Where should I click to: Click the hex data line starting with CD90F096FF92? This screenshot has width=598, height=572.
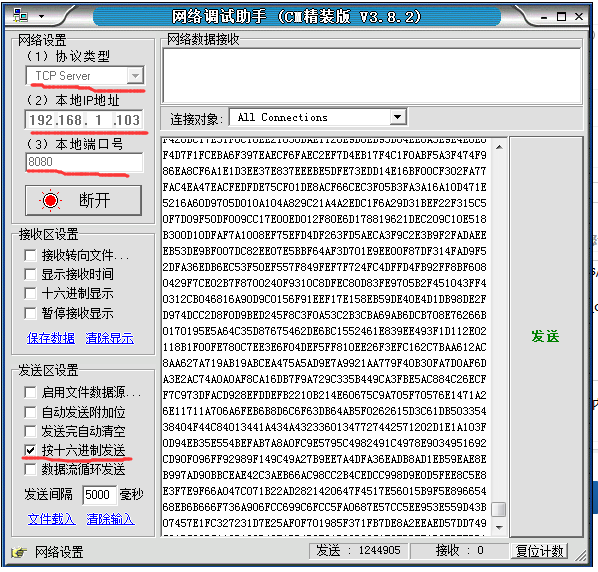pos(325,459)
